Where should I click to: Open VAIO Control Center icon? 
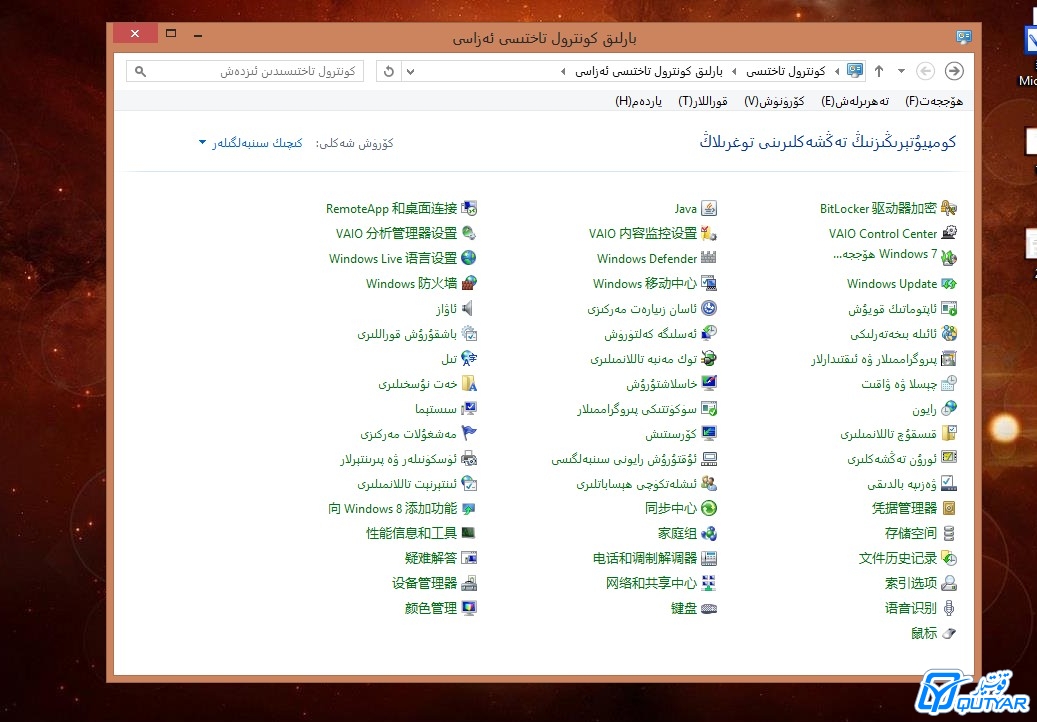click(x=949, y=233)
